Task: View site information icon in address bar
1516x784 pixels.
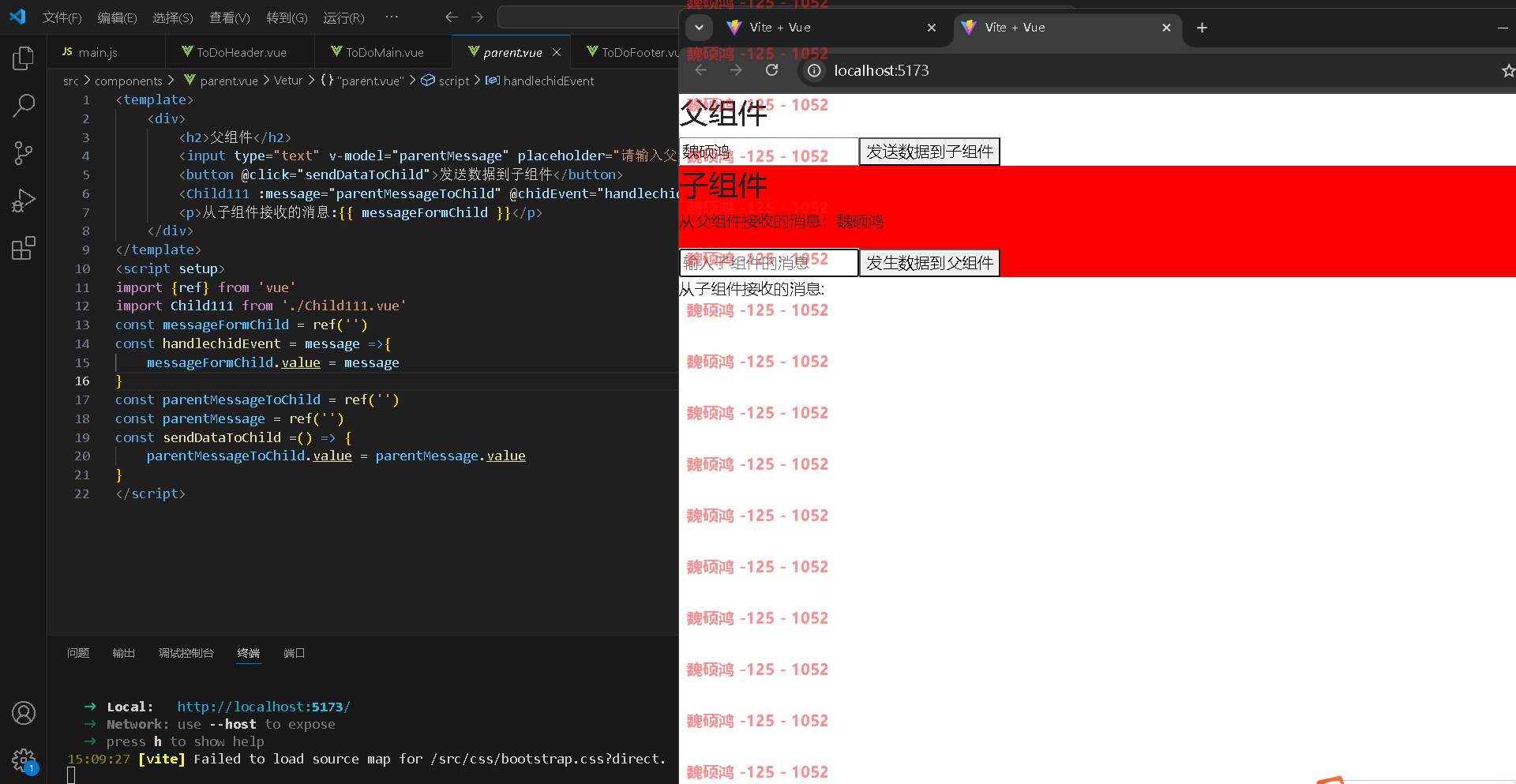Action: pos(814,70)
